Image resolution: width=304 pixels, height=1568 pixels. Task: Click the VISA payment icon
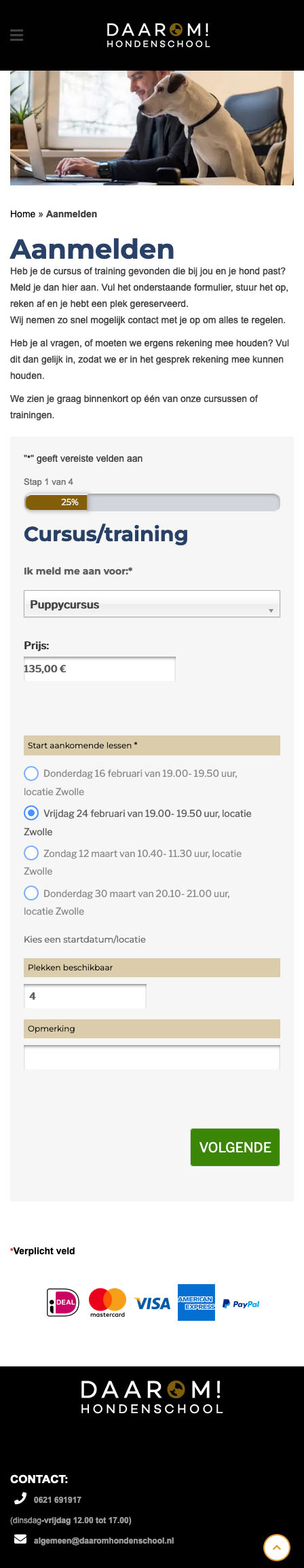click(152, 1303)
